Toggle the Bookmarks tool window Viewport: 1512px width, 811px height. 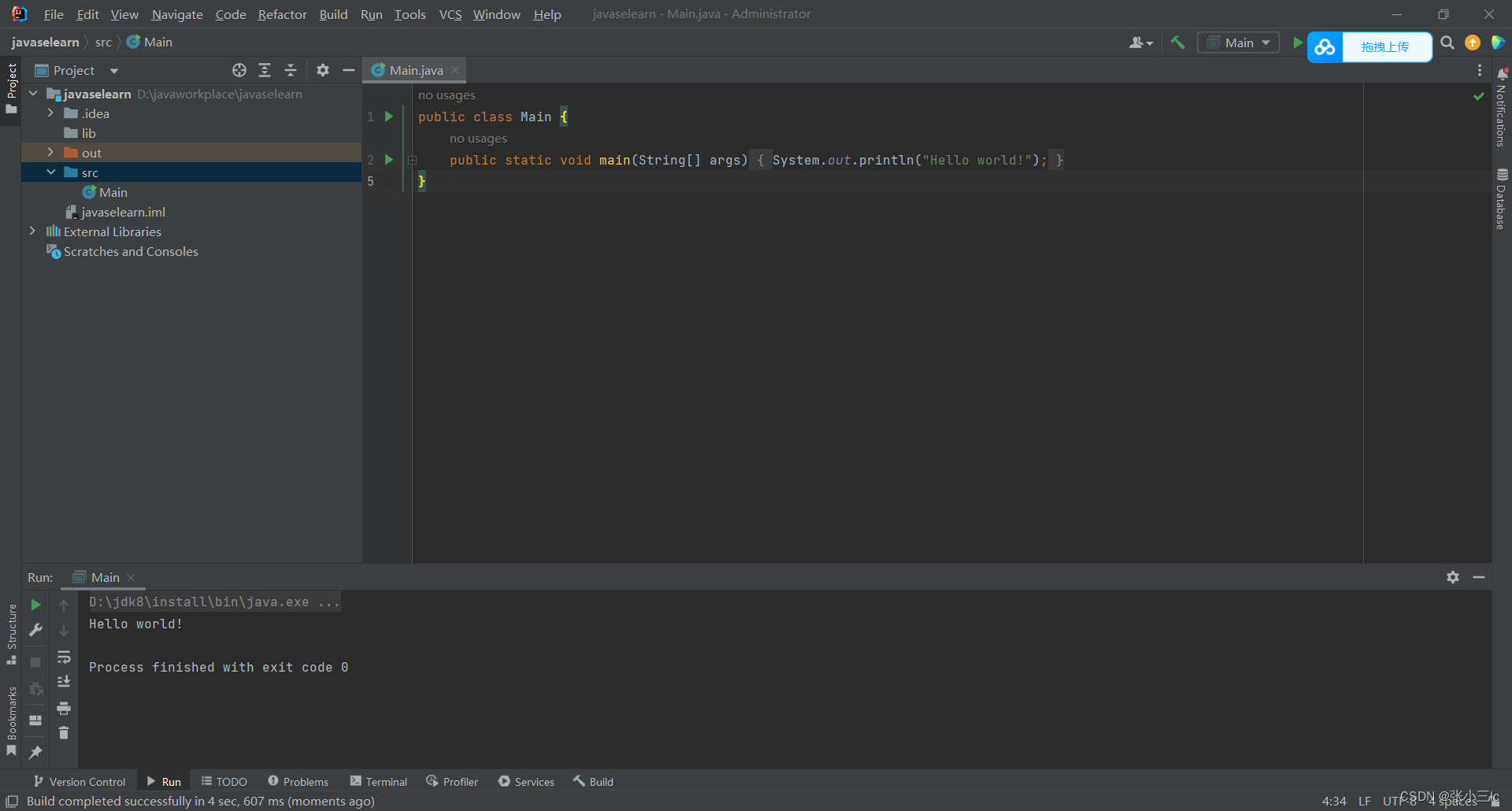[11, 721]
